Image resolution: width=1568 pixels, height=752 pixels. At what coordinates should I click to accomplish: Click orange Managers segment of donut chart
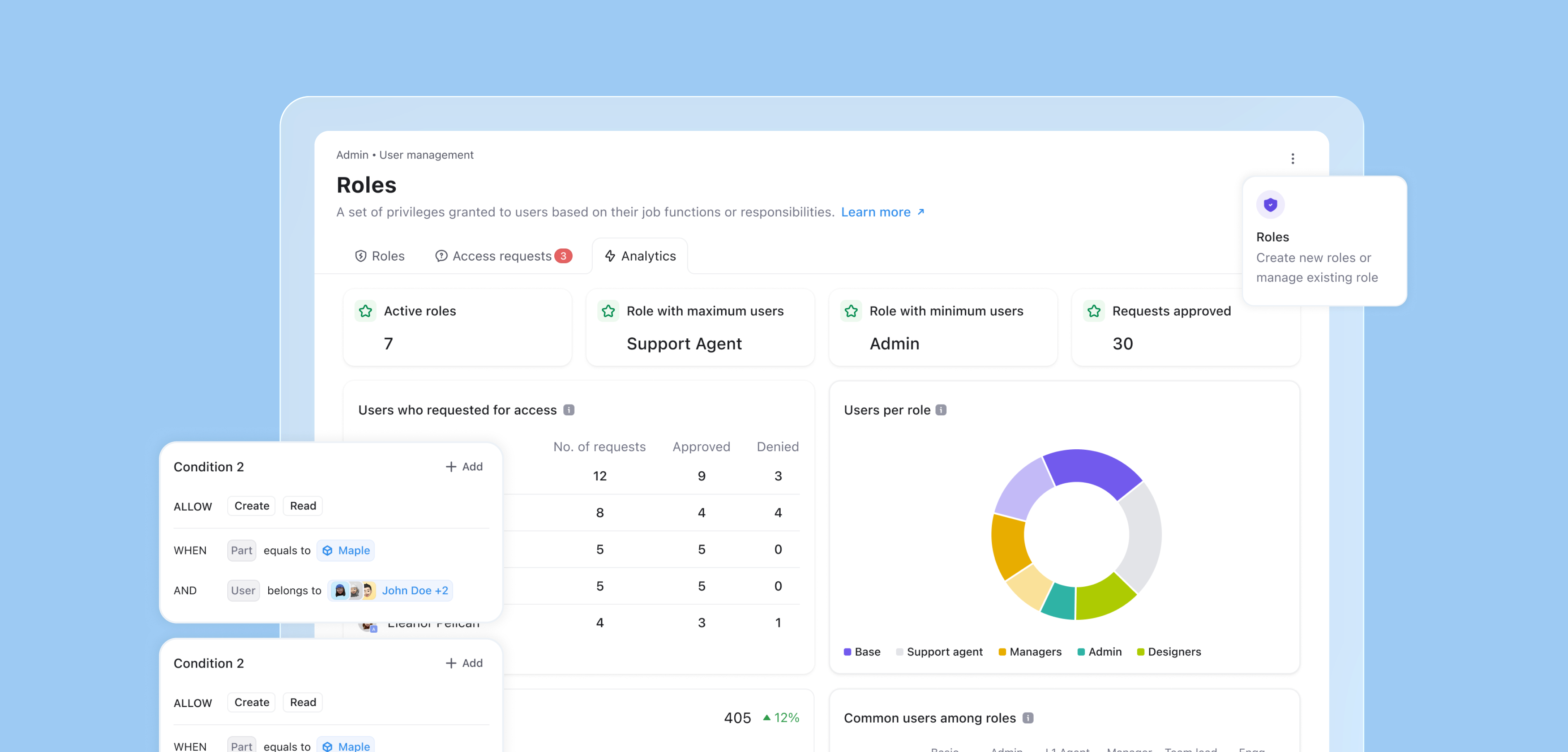pyautogui.click(x=1008, y=546)
